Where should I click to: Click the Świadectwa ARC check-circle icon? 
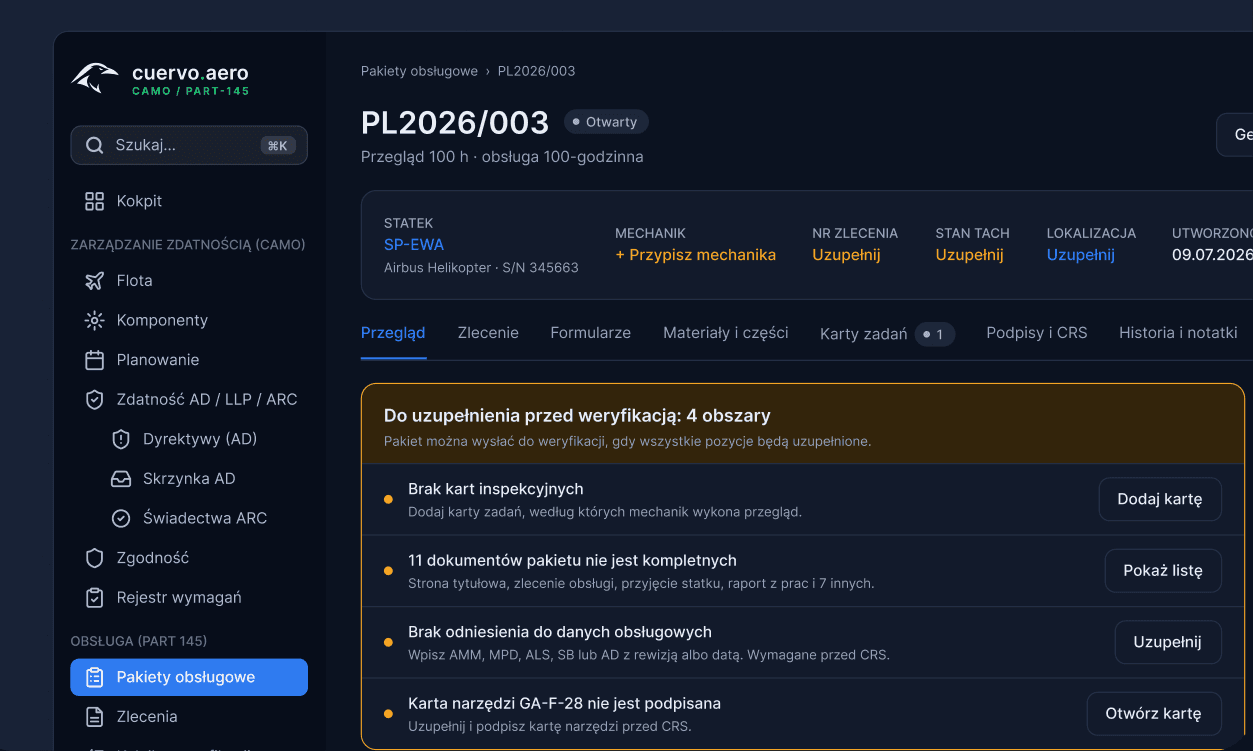click(121, 518)
